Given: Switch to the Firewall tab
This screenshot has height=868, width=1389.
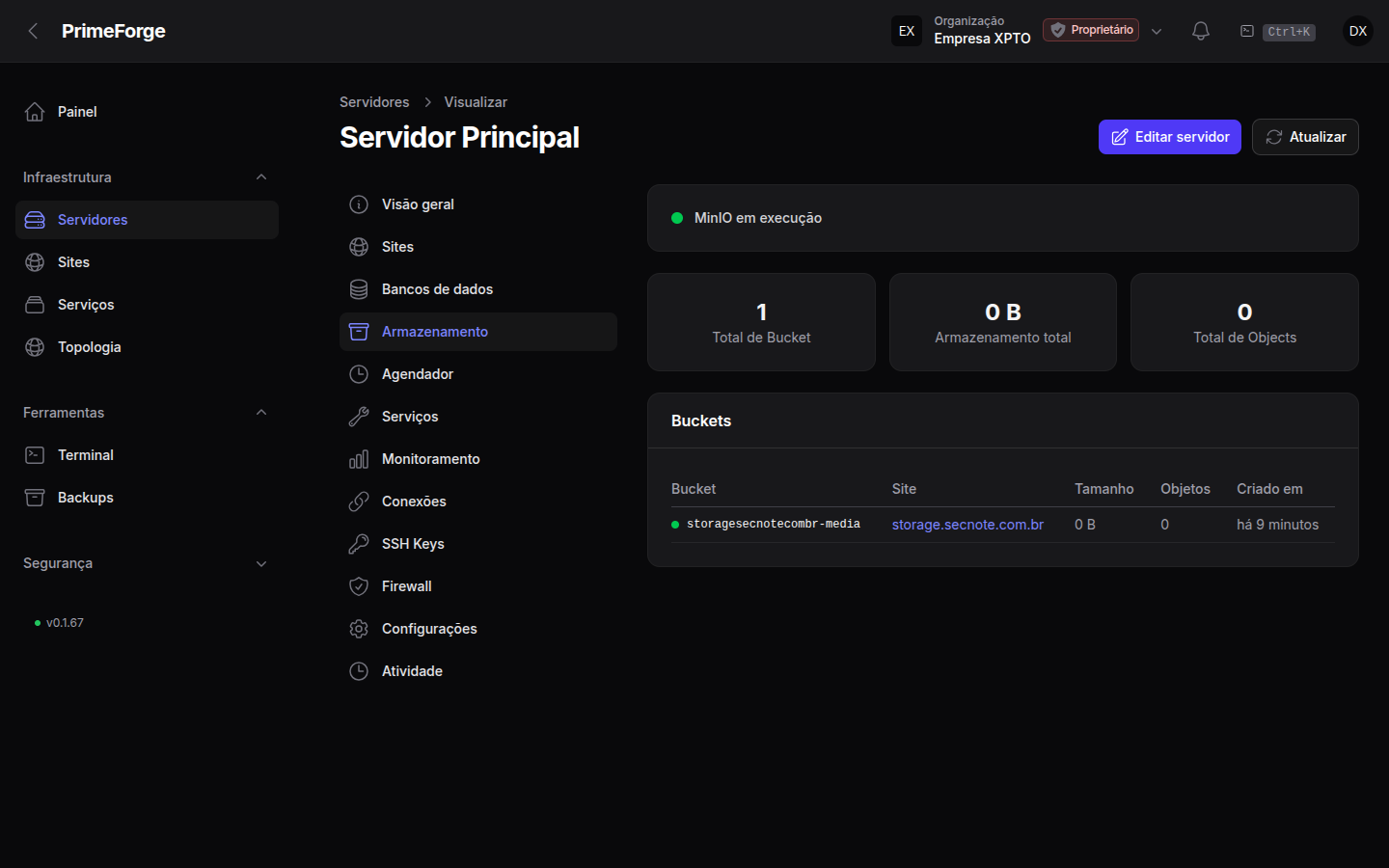Looking at the screenshot, I should tap(478, 586).
